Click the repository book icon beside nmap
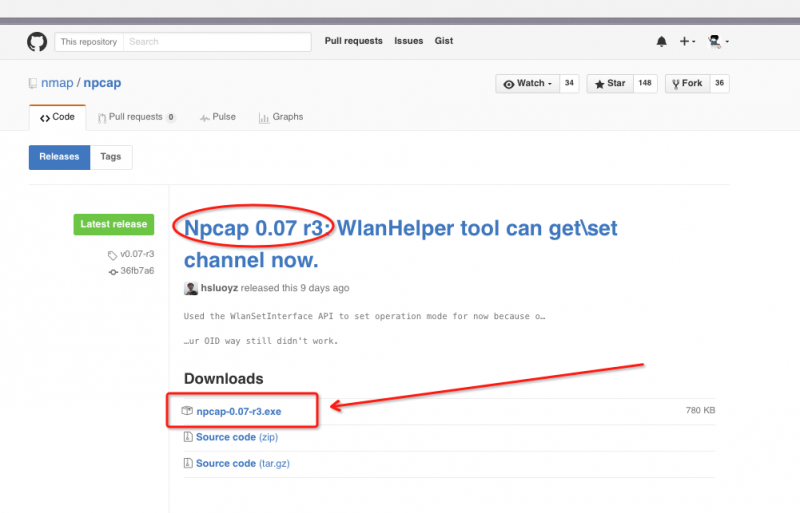The width and height of the screenshot is (800, 513). tap(33, 83)
